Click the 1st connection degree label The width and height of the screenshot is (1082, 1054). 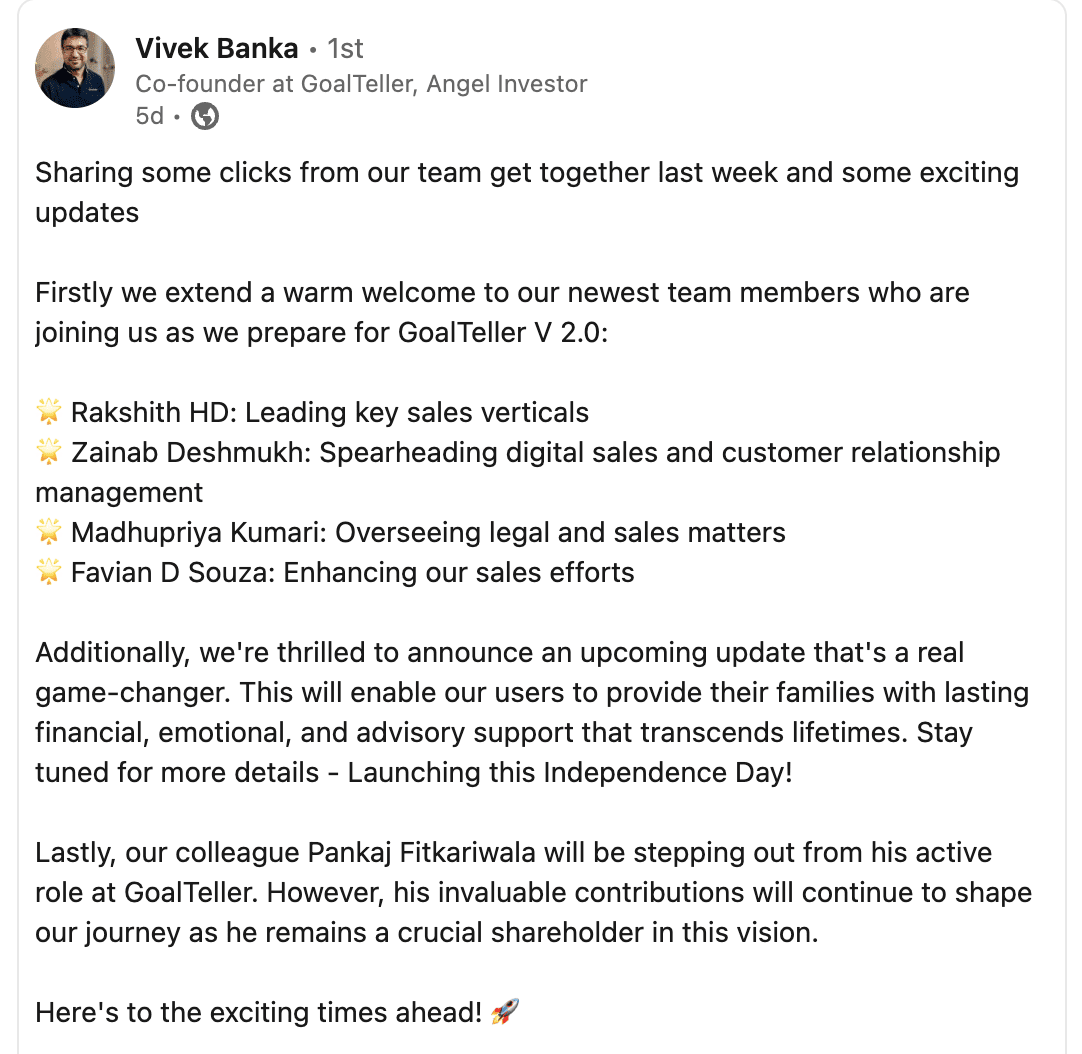(x=345, y=48)
